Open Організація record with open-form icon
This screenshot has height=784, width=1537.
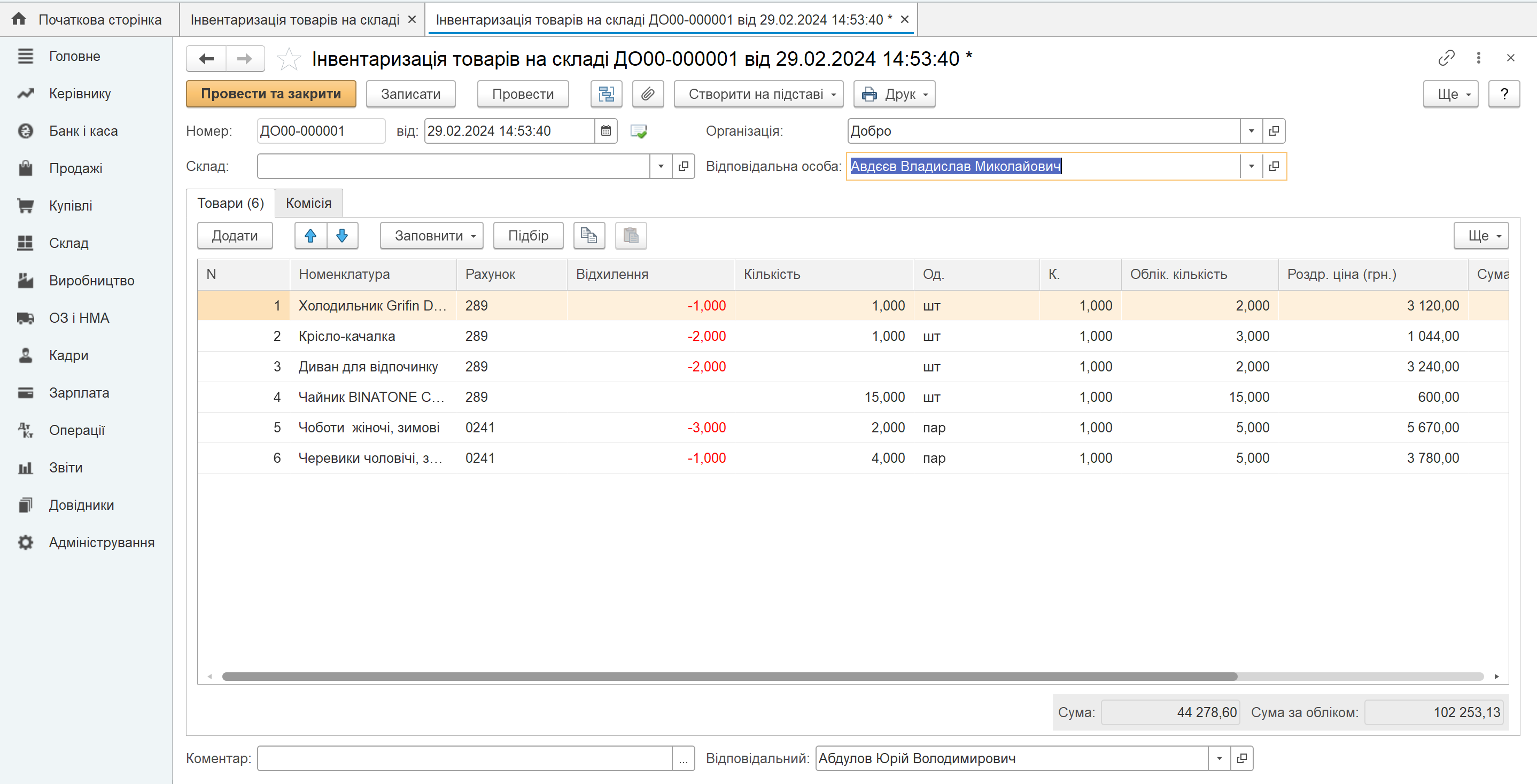(1274, 131)
